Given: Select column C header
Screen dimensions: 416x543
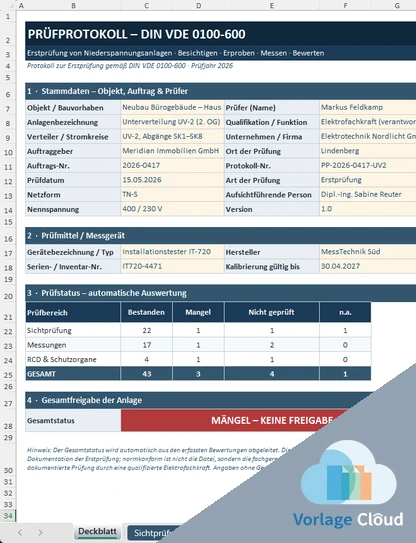Looking at the screenshot, I should (x=147, y=5).
